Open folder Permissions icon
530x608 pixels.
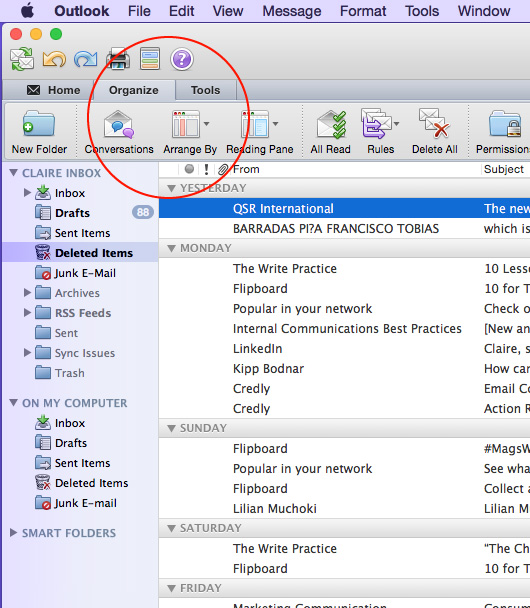505,124
